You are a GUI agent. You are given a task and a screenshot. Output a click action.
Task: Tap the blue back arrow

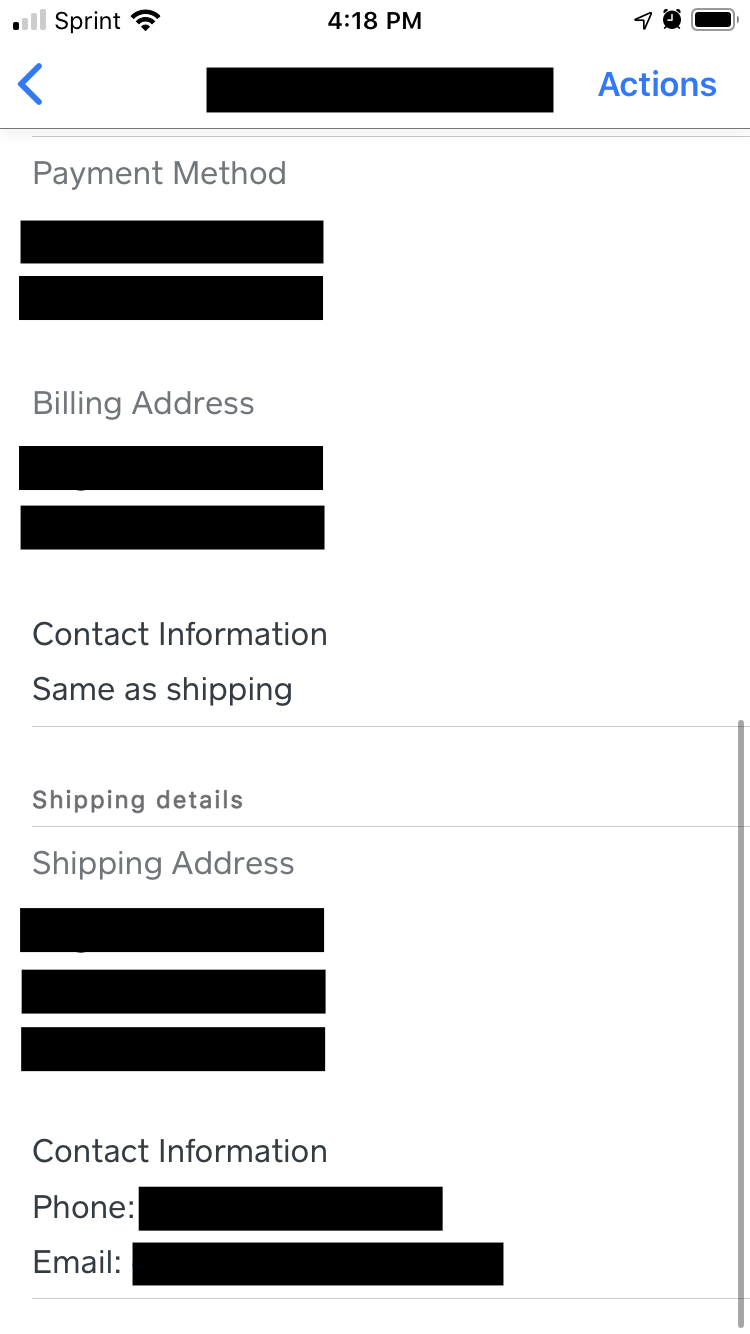point(31,85)
